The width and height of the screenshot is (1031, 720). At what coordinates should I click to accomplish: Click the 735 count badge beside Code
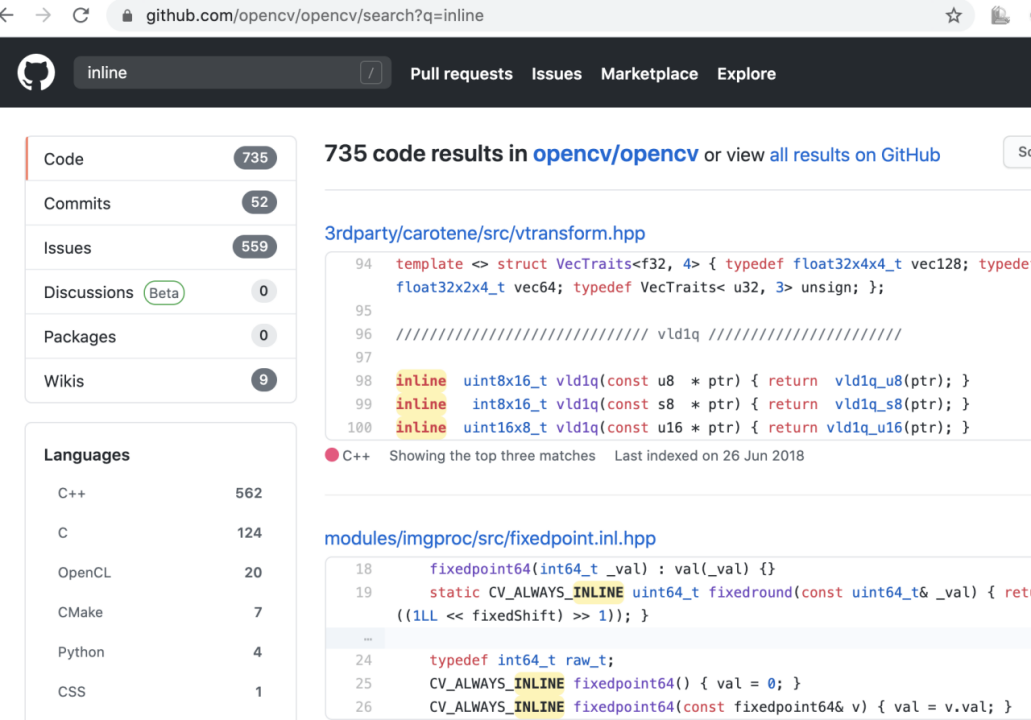click(x=255, y=158)
